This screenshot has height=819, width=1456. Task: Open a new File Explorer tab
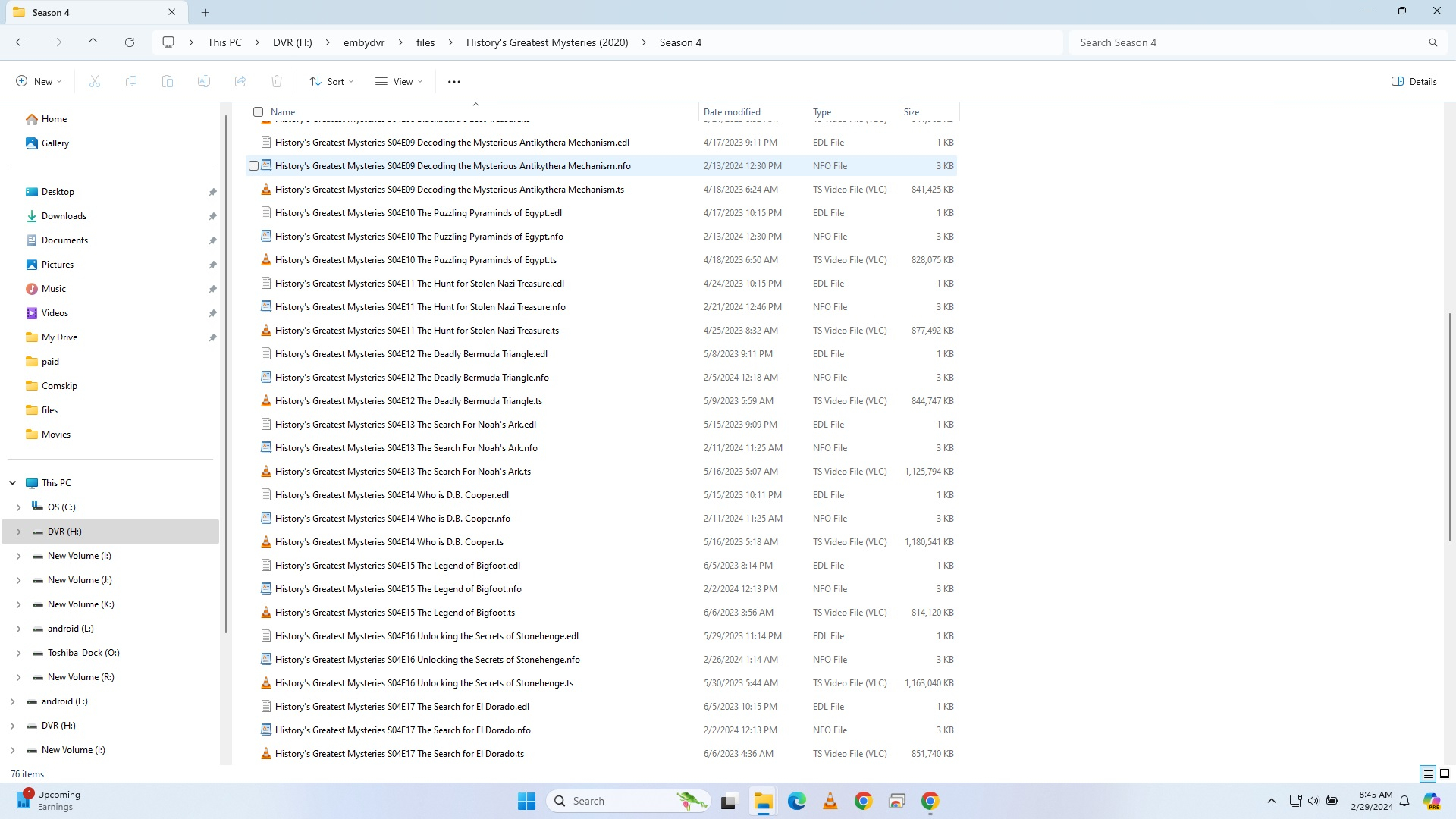(205, 12)
